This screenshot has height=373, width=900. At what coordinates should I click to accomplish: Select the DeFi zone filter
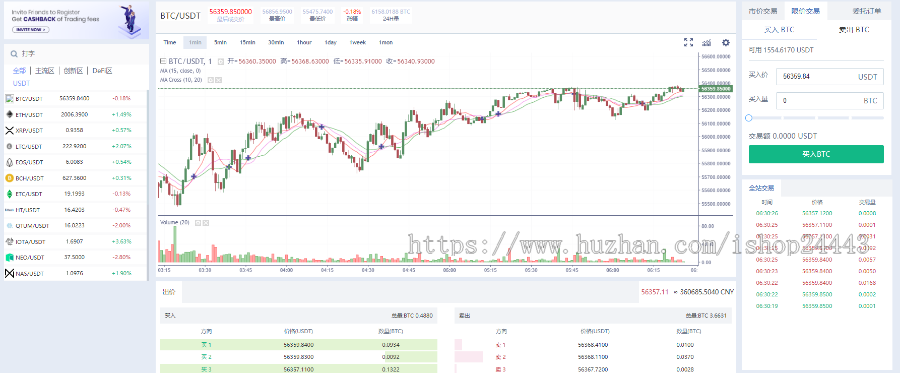102,71
